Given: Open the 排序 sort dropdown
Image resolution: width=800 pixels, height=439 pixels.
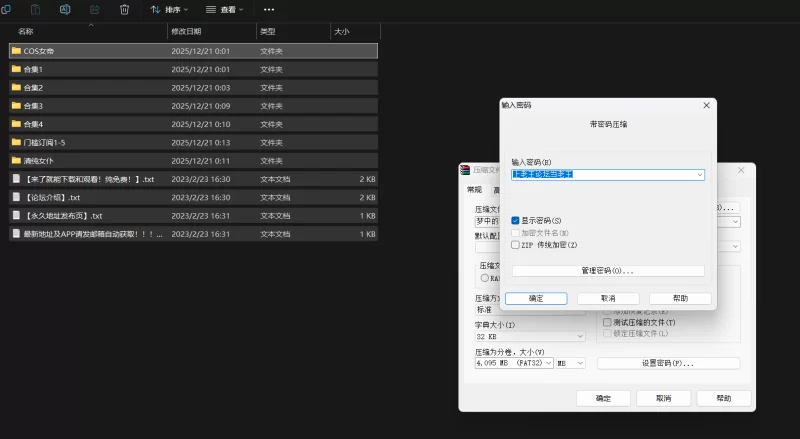Looking at the screenshot, I should point(171,9).
